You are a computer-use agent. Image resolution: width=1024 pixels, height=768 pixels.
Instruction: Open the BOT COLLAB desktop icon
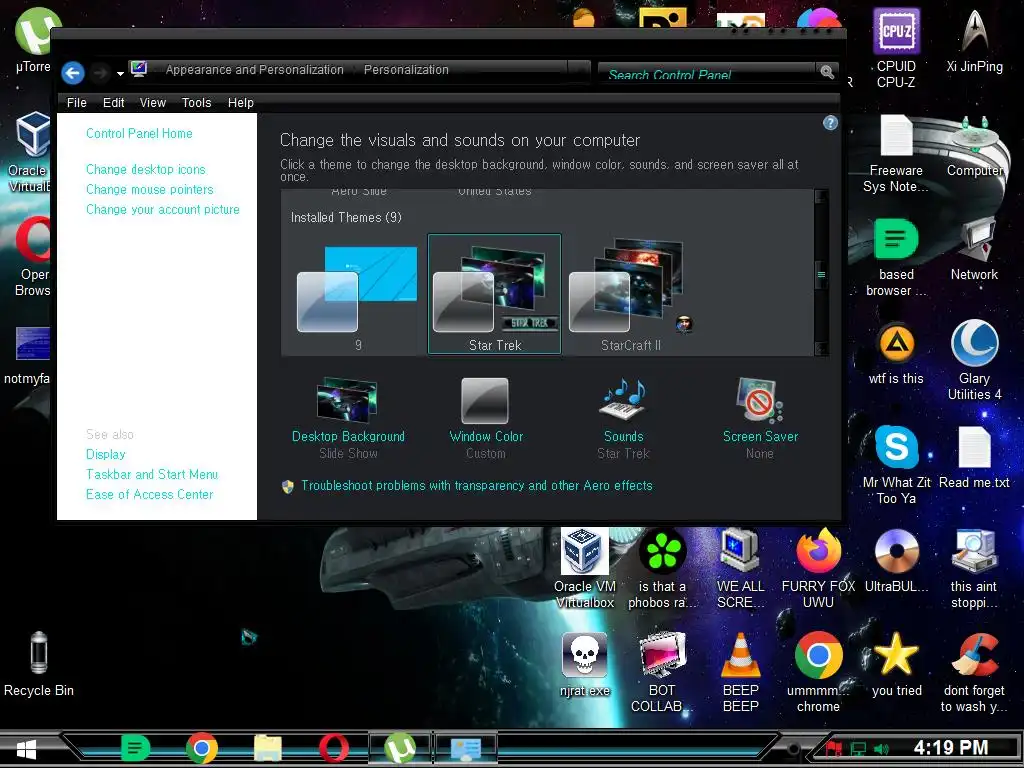662,673
